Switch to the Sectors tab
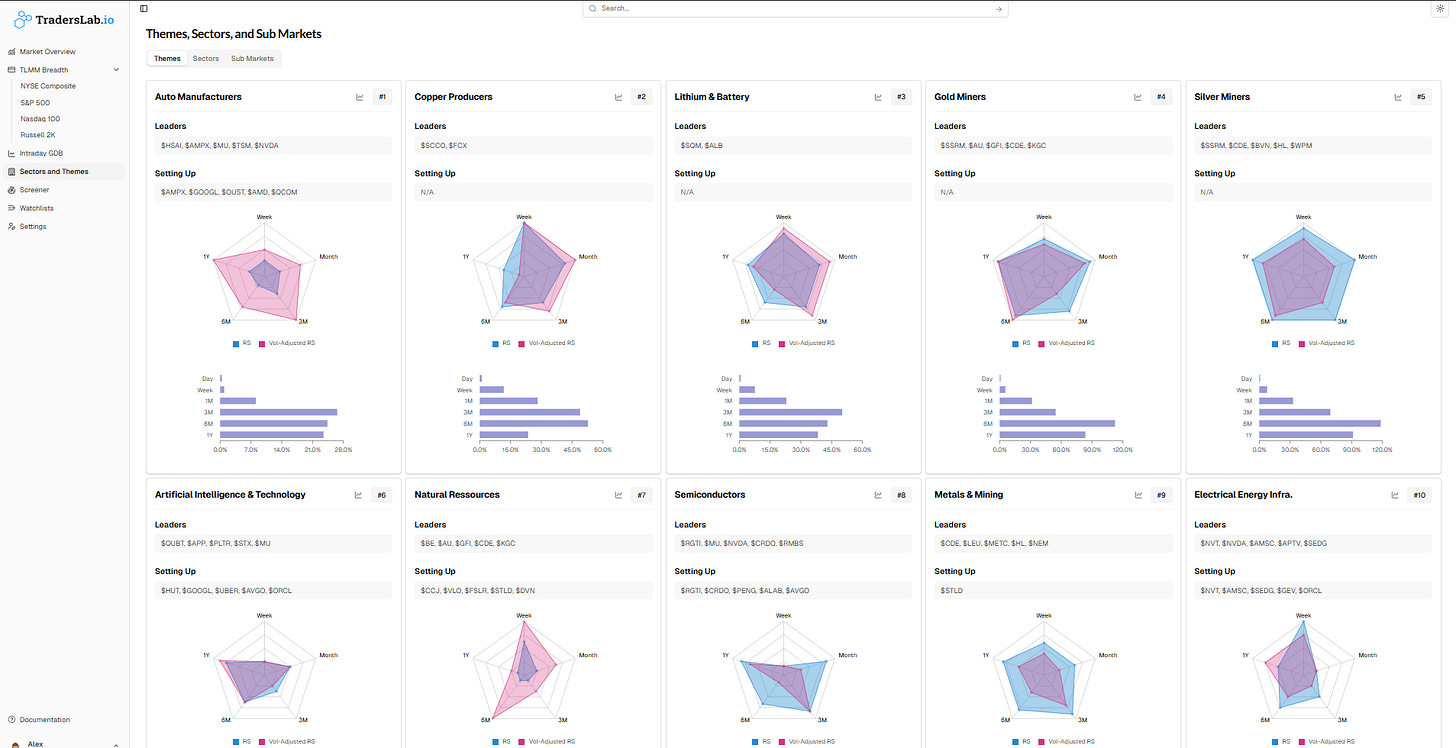Image resolution: width=1456 pixels, height=748 pixels. point(206,59)
